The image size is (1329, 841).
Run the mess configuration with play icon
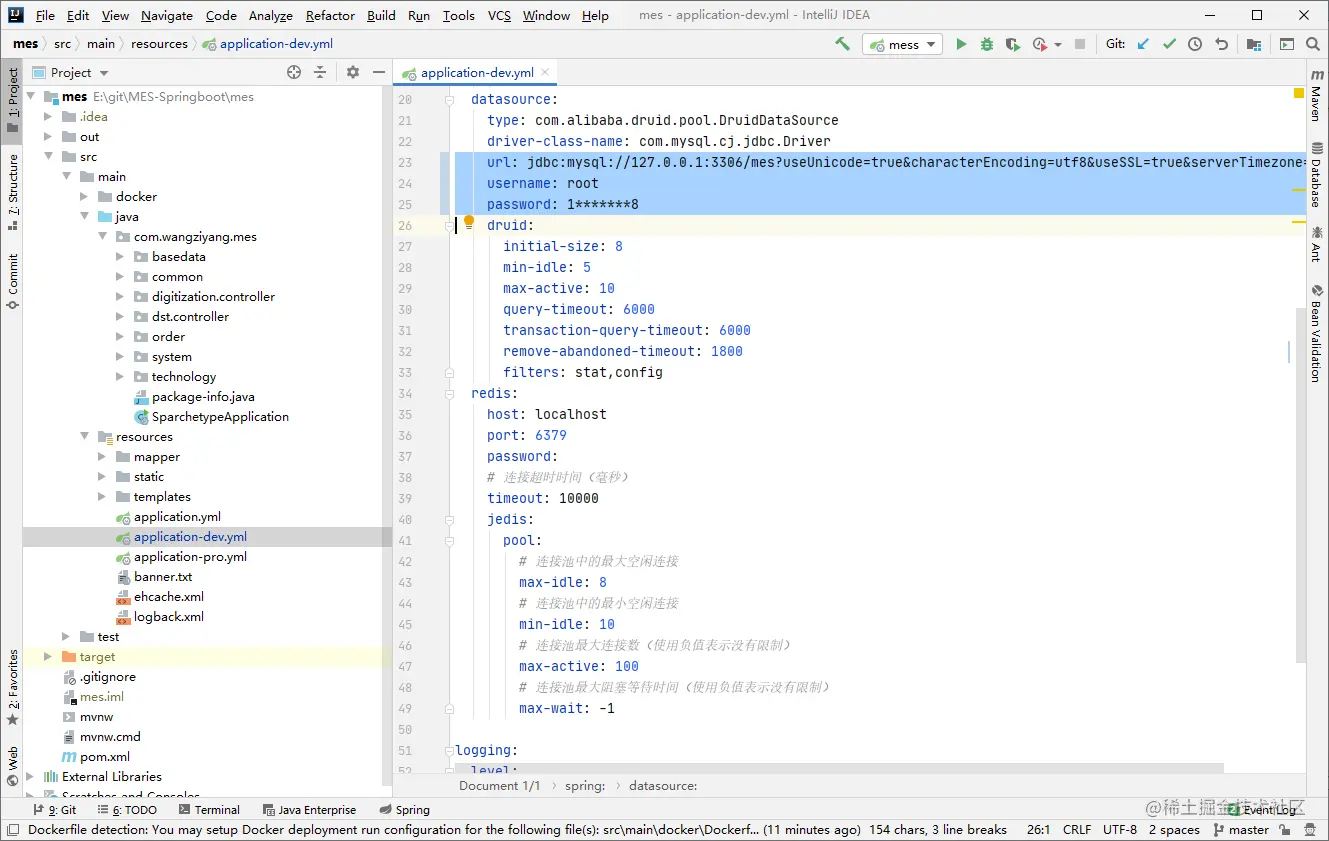point(961,44)
